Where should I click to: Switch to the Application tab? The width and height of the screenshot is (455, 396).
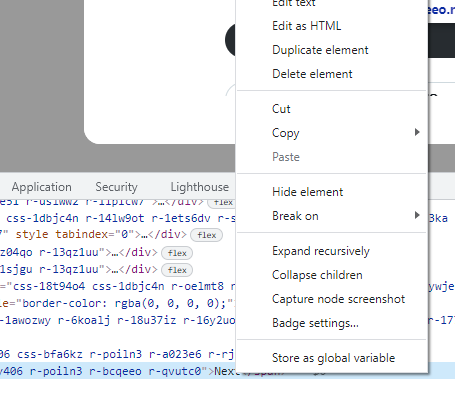(42, 187)
